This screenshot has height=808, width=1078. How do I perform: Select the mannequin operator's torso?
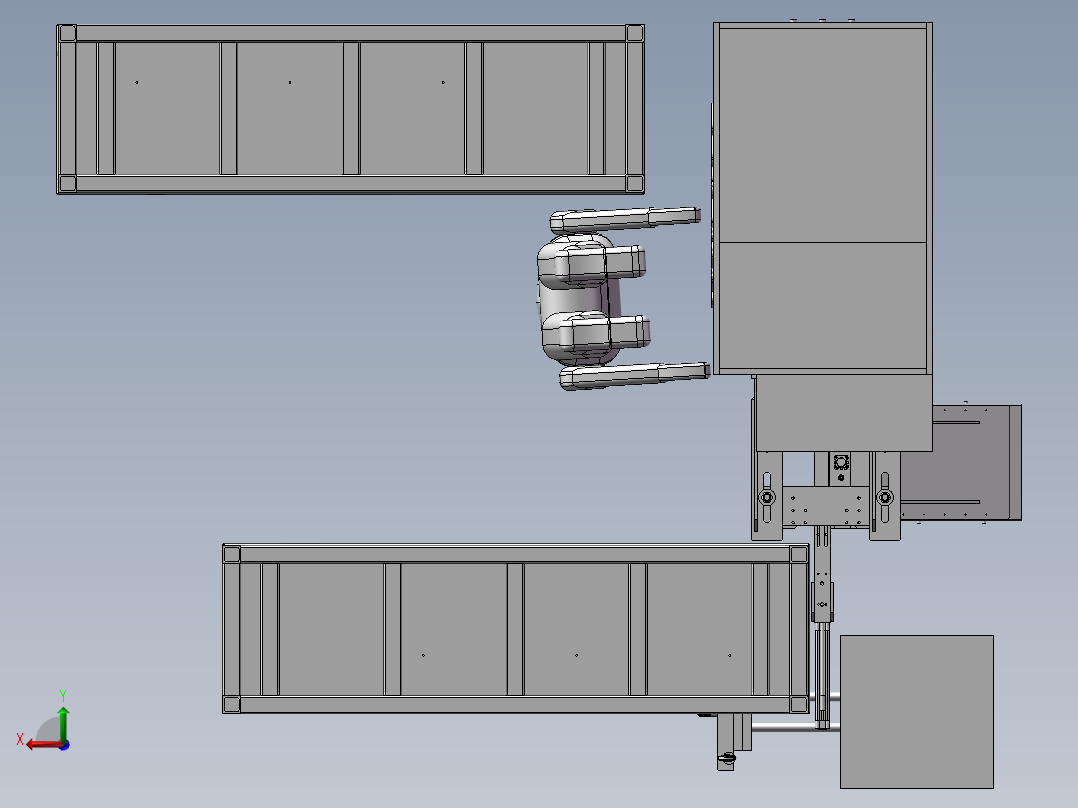point(578,299)
